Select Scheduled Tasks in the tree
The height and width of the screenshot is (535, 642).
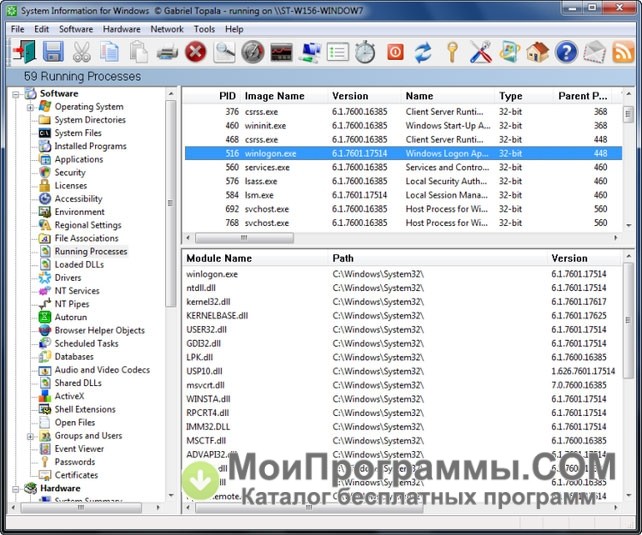[86, 343]
